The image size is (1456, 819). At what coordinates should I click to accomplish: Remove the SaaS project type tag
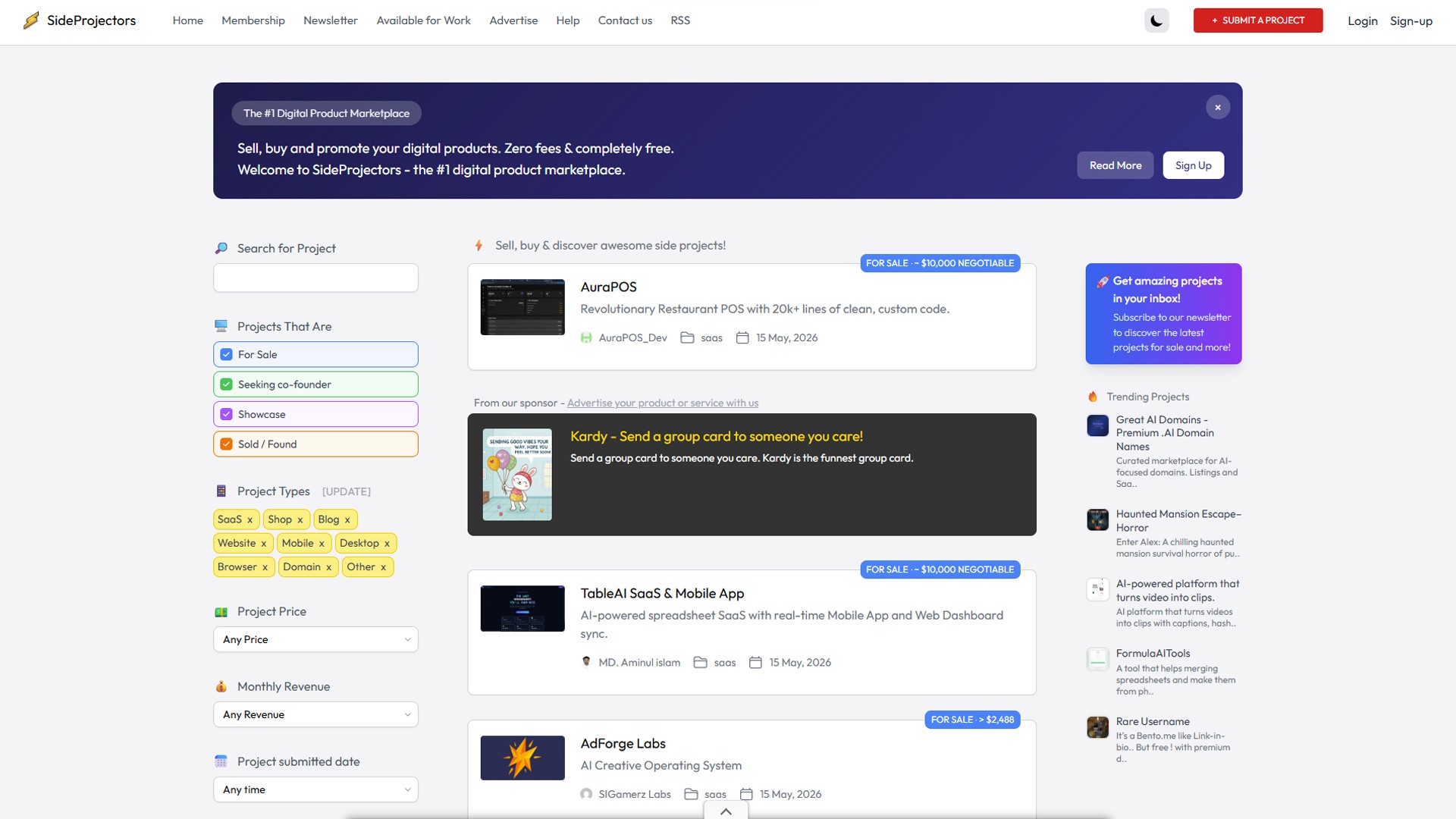249,520
